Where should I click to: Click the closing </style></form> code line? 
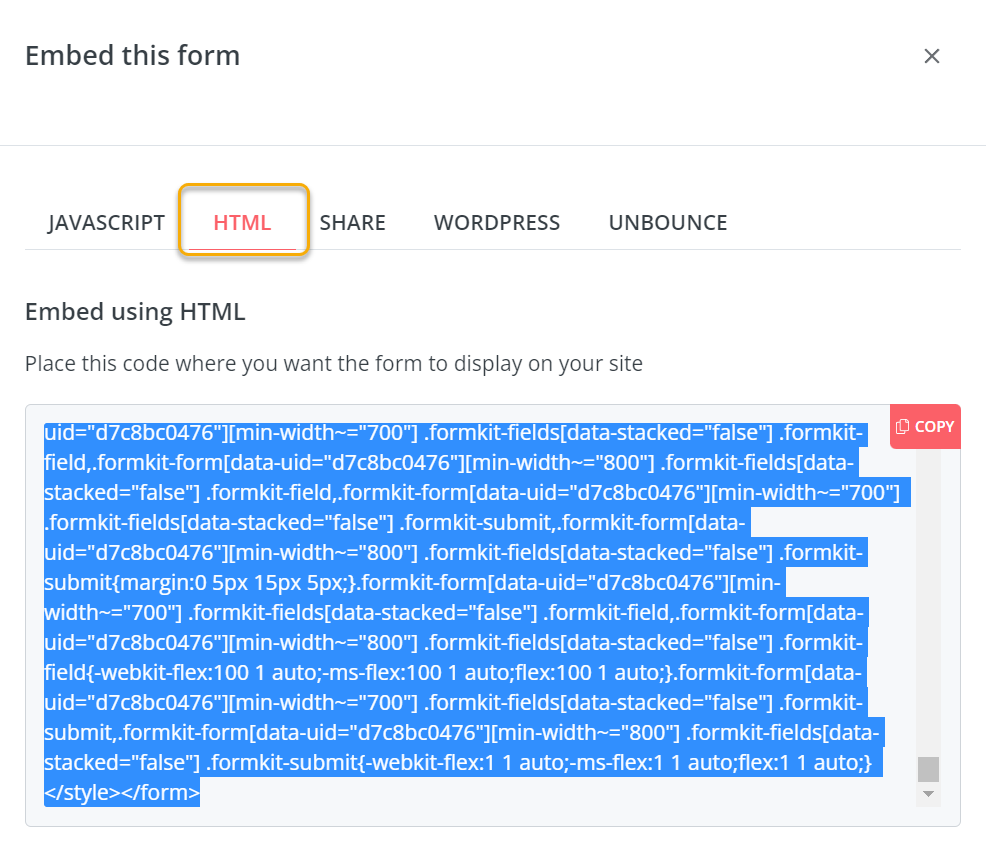(x=122, y=793)
